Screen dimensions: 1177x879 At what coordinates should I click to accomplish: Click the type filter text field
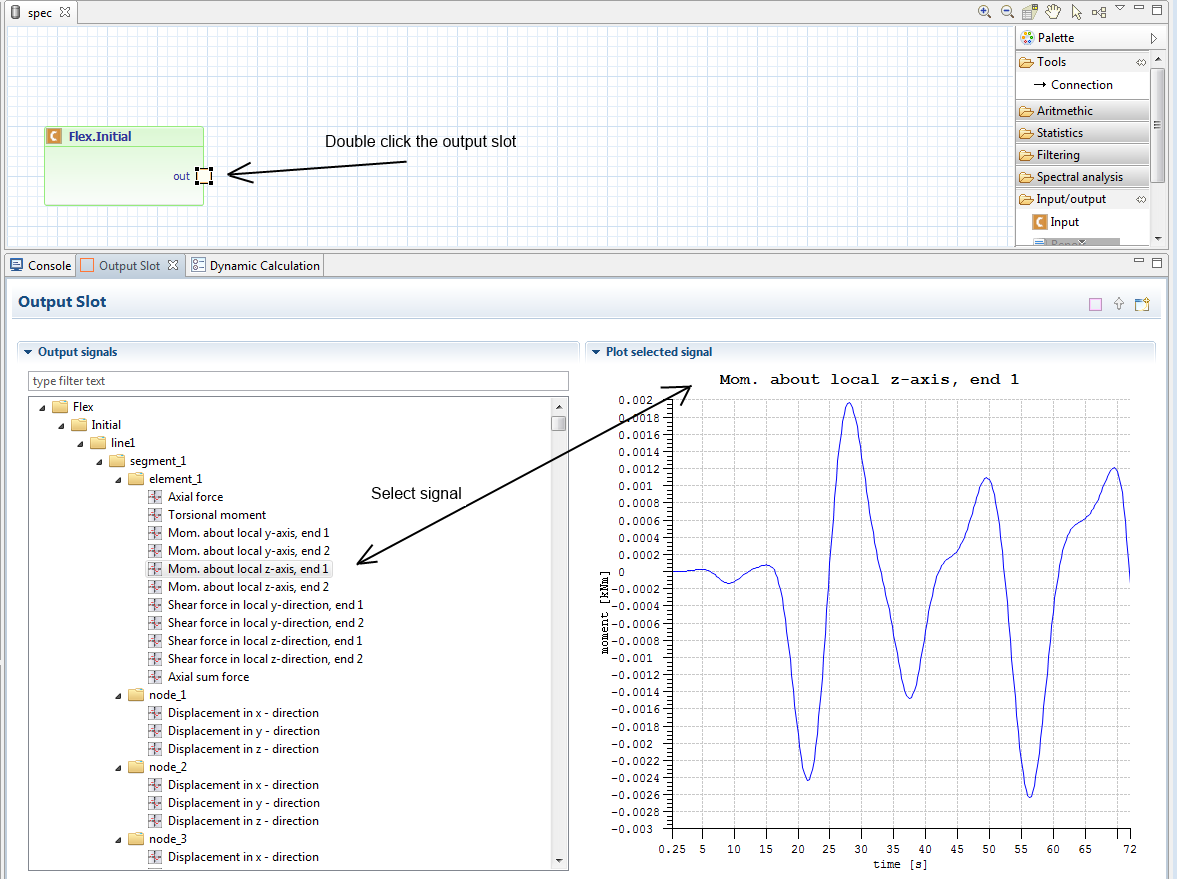pyautogui.click(x=298, y=381)
